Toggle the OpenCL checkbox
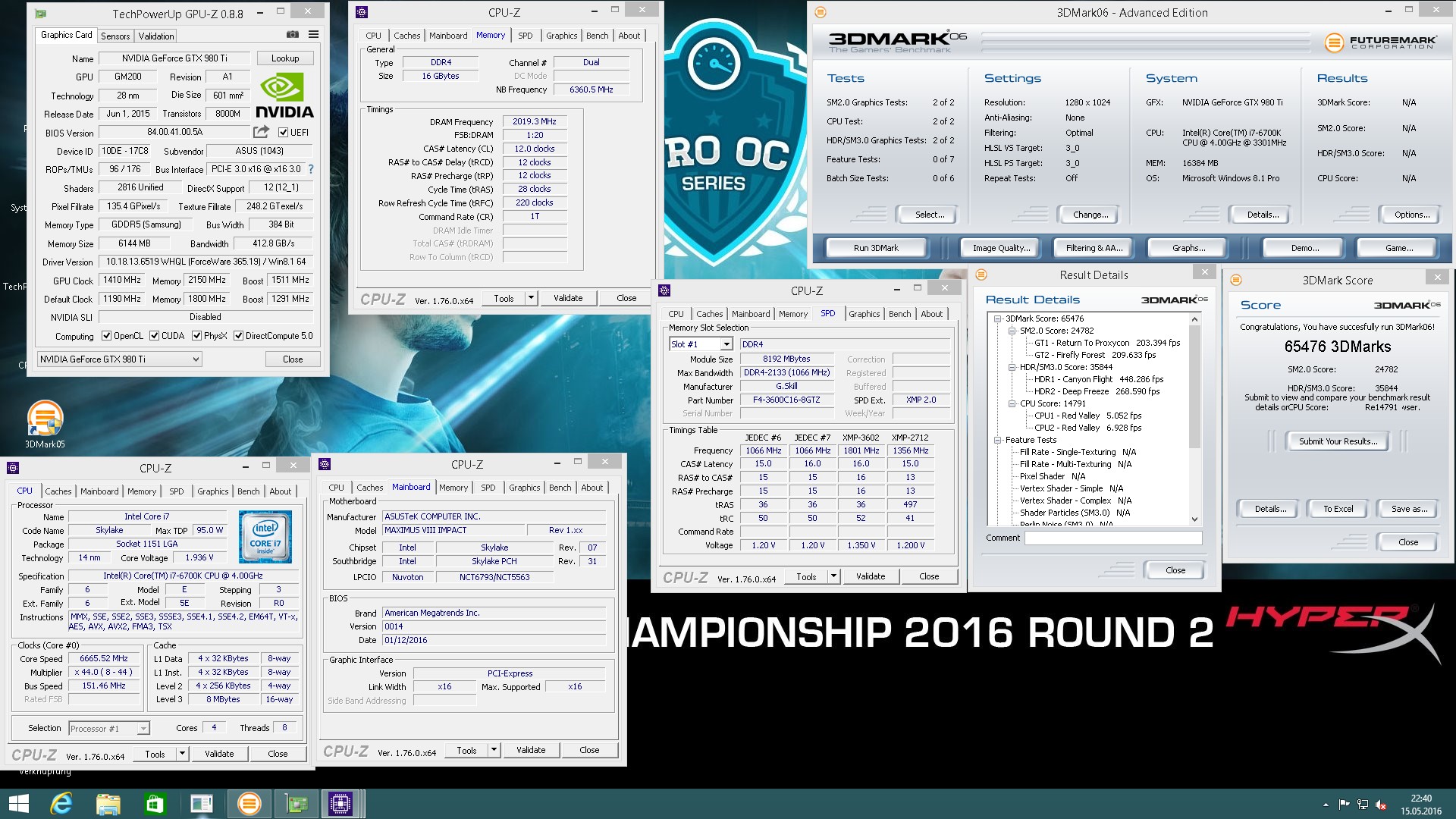 point(107,335)
